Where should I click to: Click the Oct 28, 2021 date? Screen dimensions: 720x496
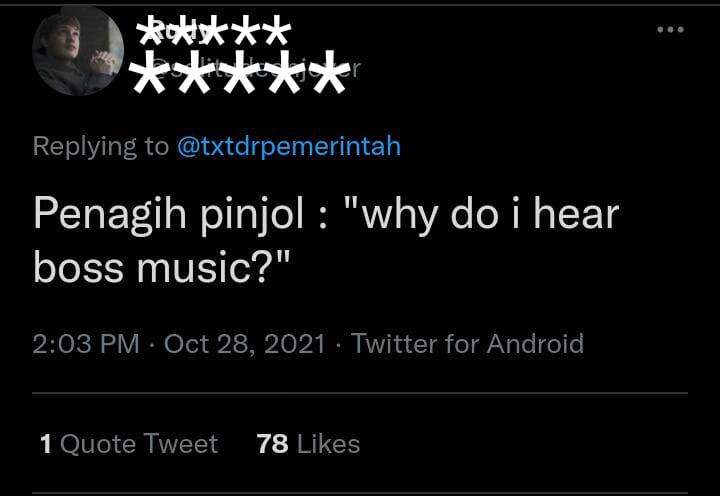point(244,344)
